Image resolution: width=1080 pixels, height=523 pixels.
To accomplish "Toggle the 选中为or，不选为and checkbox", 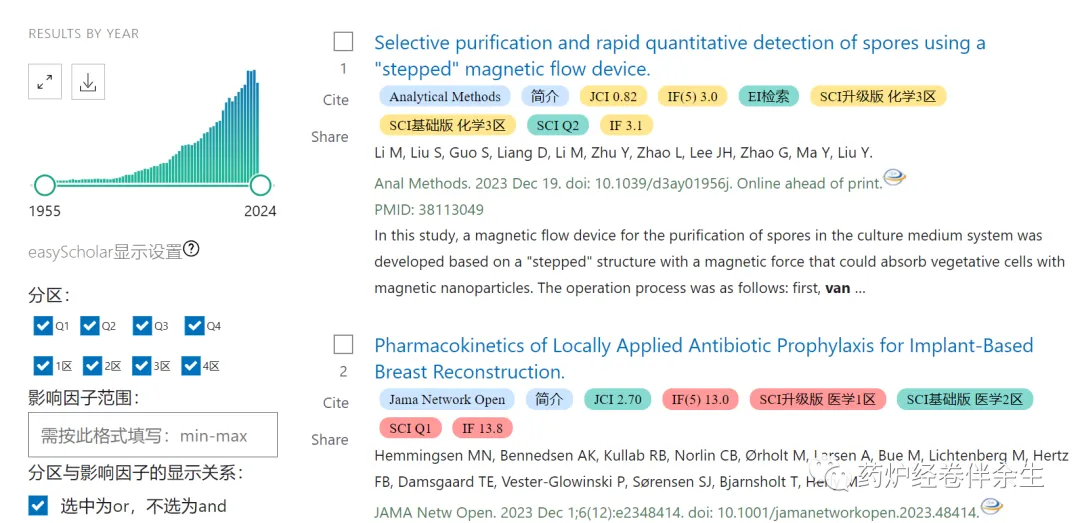I will [38, 505].
